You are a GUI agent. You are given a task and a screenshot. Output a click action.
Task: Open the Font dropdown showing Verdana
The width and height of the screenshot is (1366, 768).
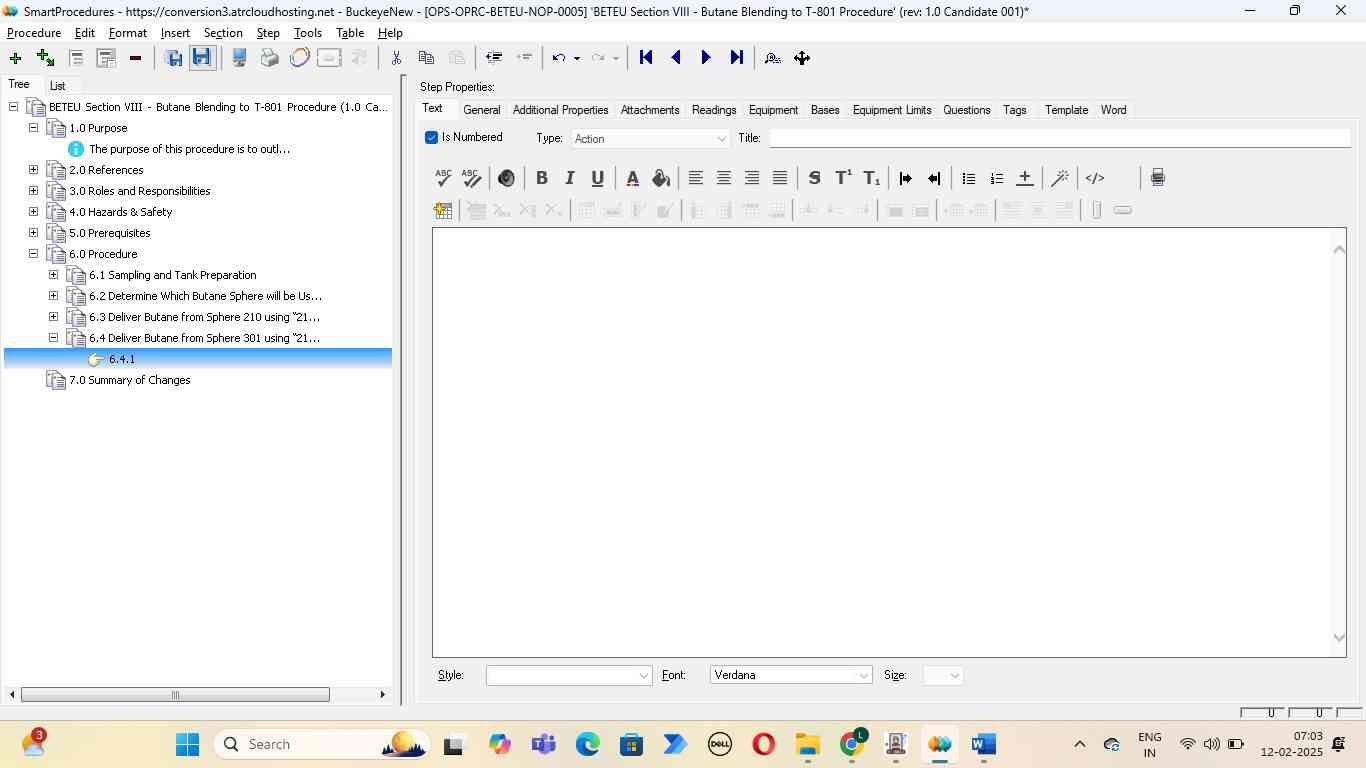[791, 676]
